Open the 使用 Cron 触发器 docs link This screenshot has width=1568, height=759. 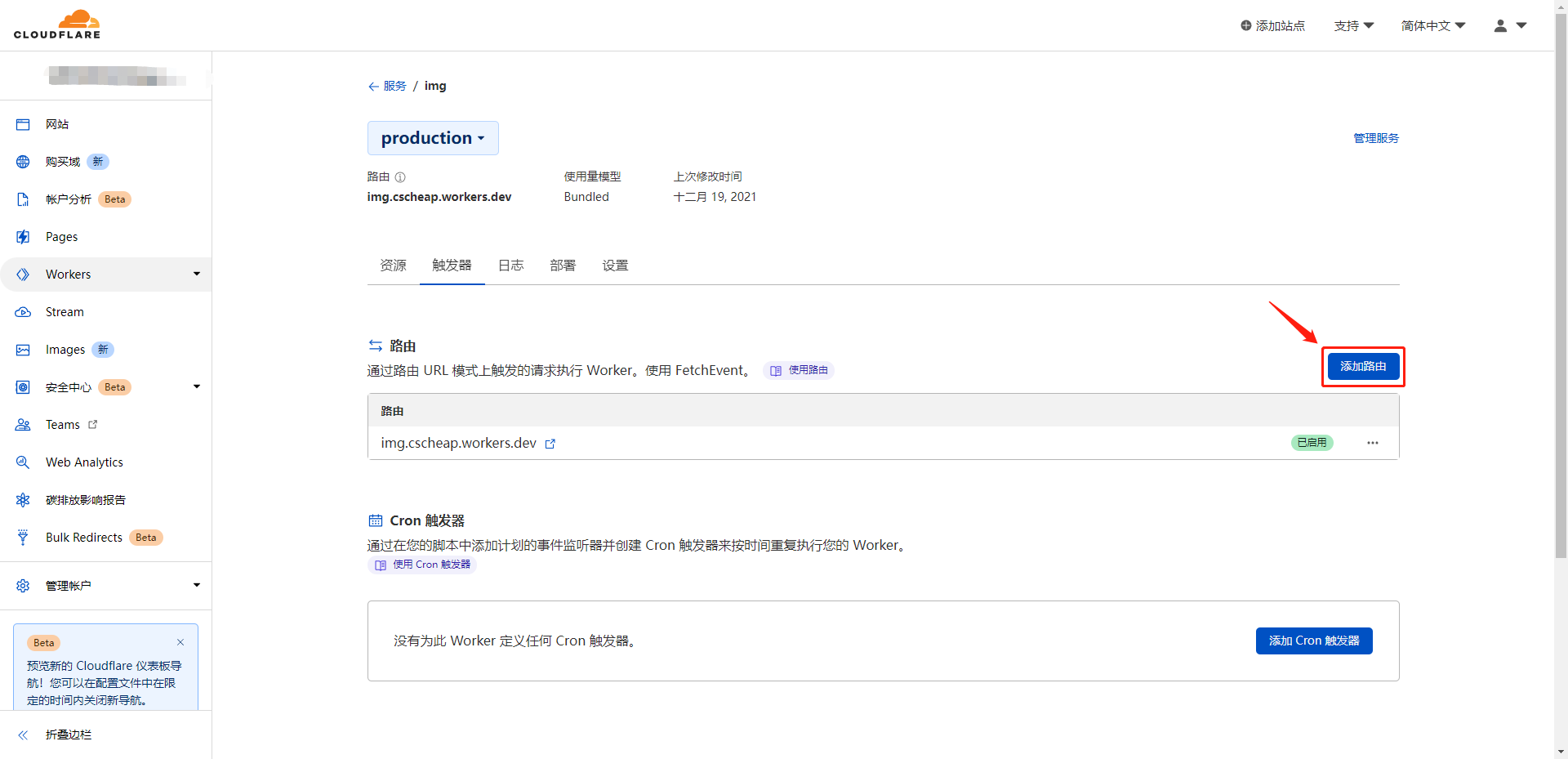tap(422, 565)
